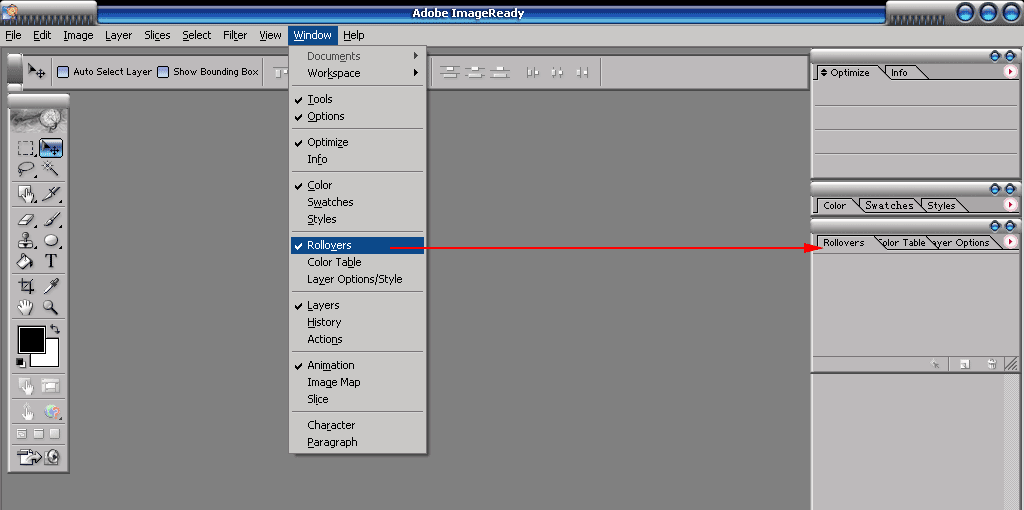Open the Rollovers palette flyout menu arrow
1024x510 pixels.
pos(1010,242)
